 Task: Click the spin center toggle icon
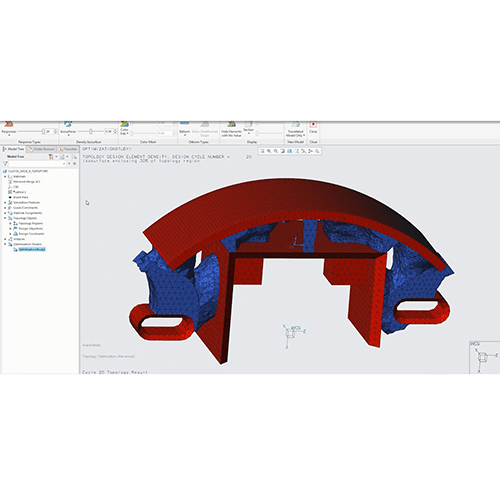tap(310, 151)
